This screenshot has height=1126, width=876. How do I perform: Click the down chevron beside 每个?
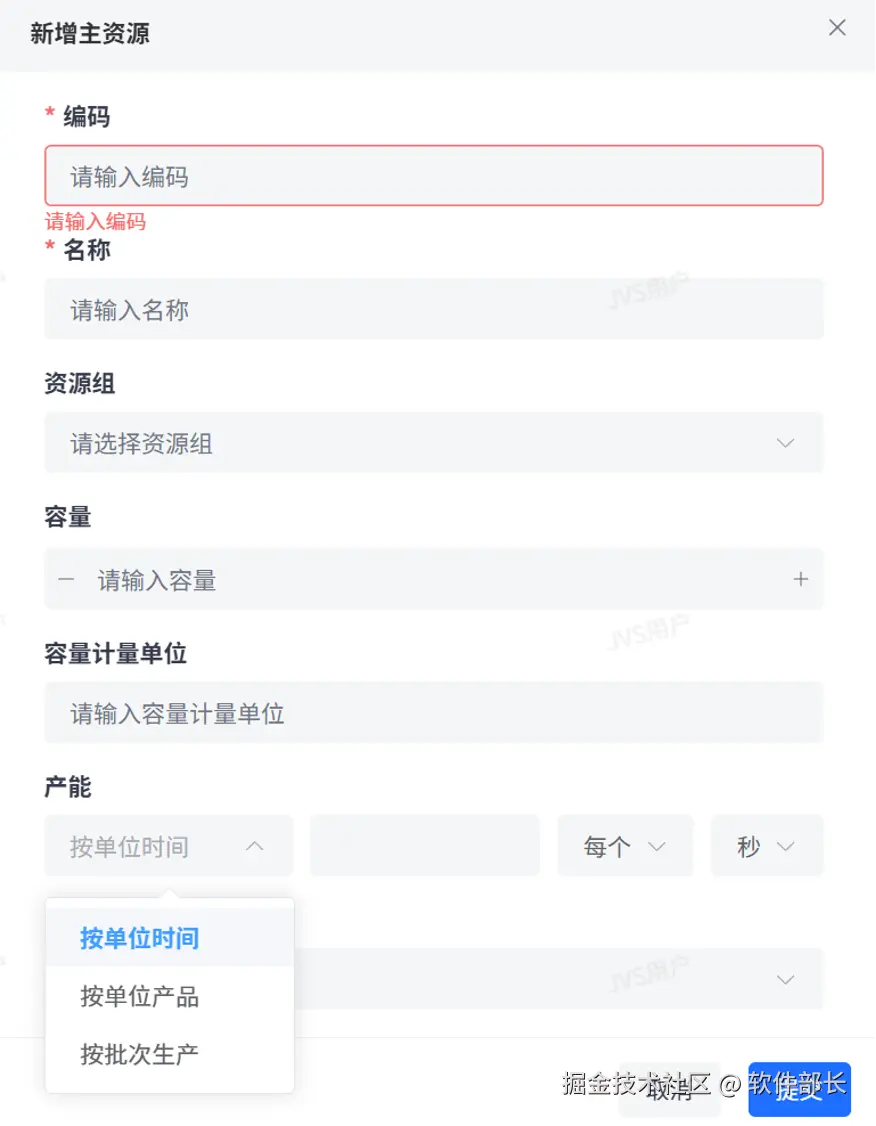pos(656,847)
